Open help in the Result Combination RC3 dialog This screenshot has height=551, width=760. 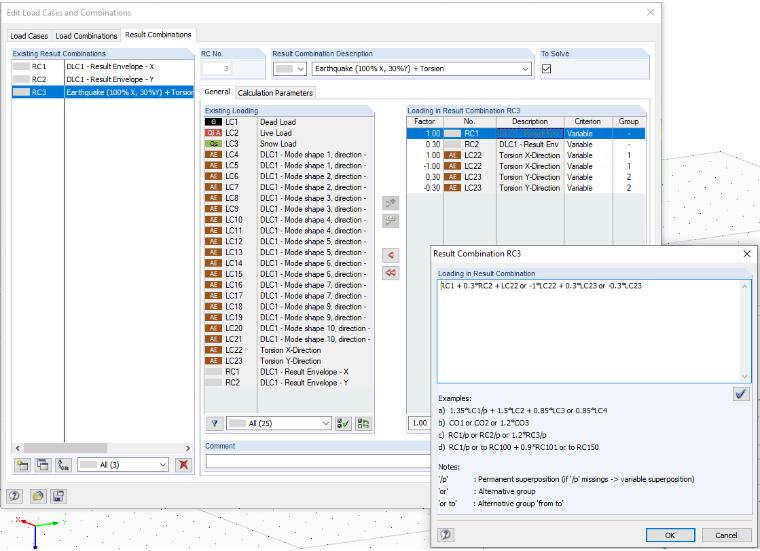click(x=446, y=535)
